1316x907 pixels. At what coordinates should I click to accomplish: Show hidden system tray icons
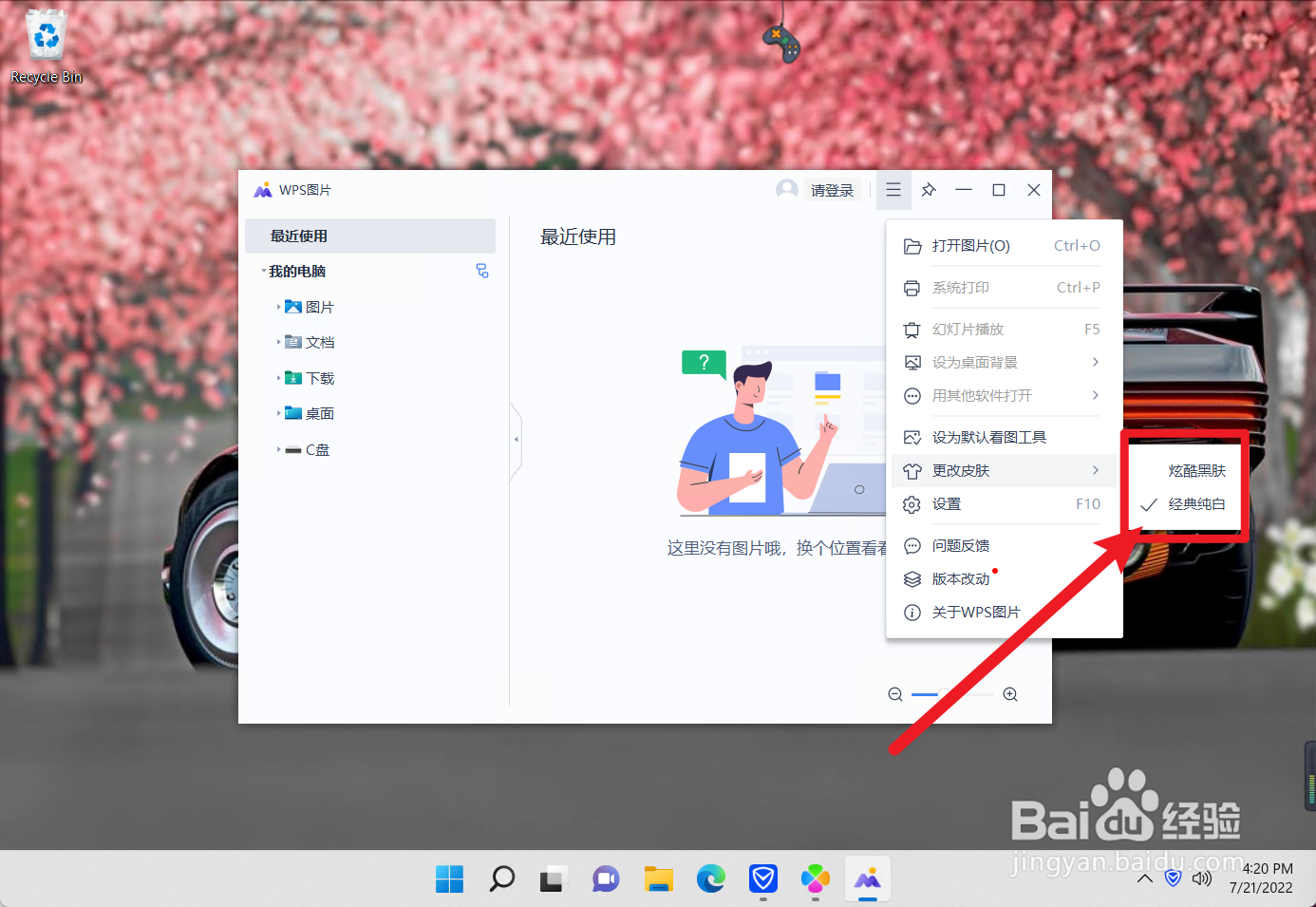[1145, 879]
